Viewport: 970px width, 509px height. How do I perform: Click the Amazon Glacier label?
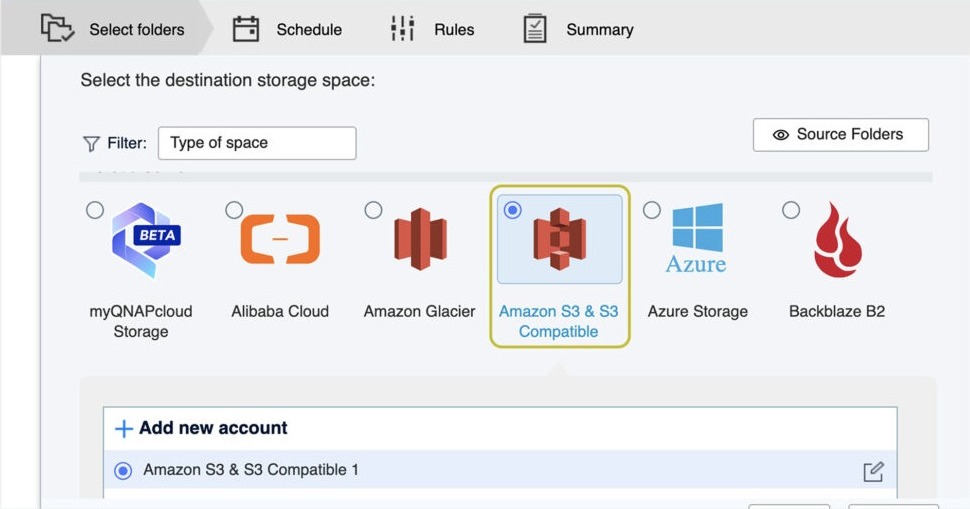(419, 311)
